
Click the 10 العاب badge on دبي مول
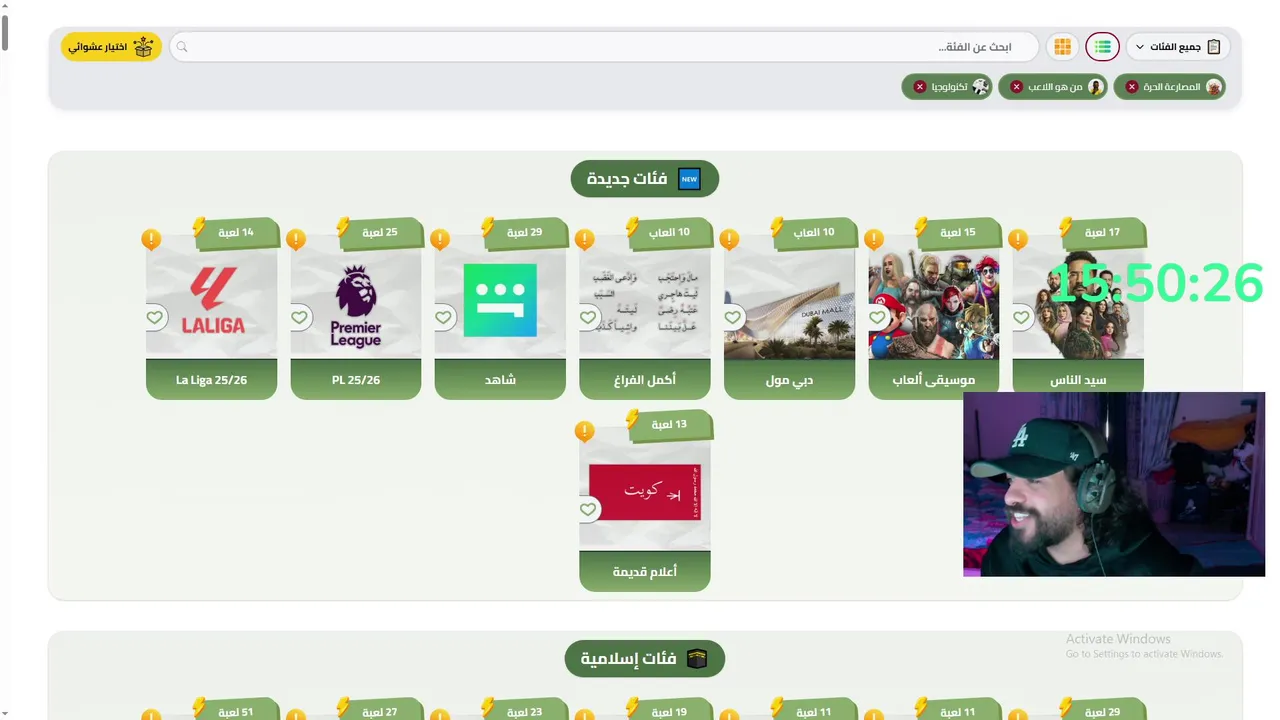coord(814,232)
